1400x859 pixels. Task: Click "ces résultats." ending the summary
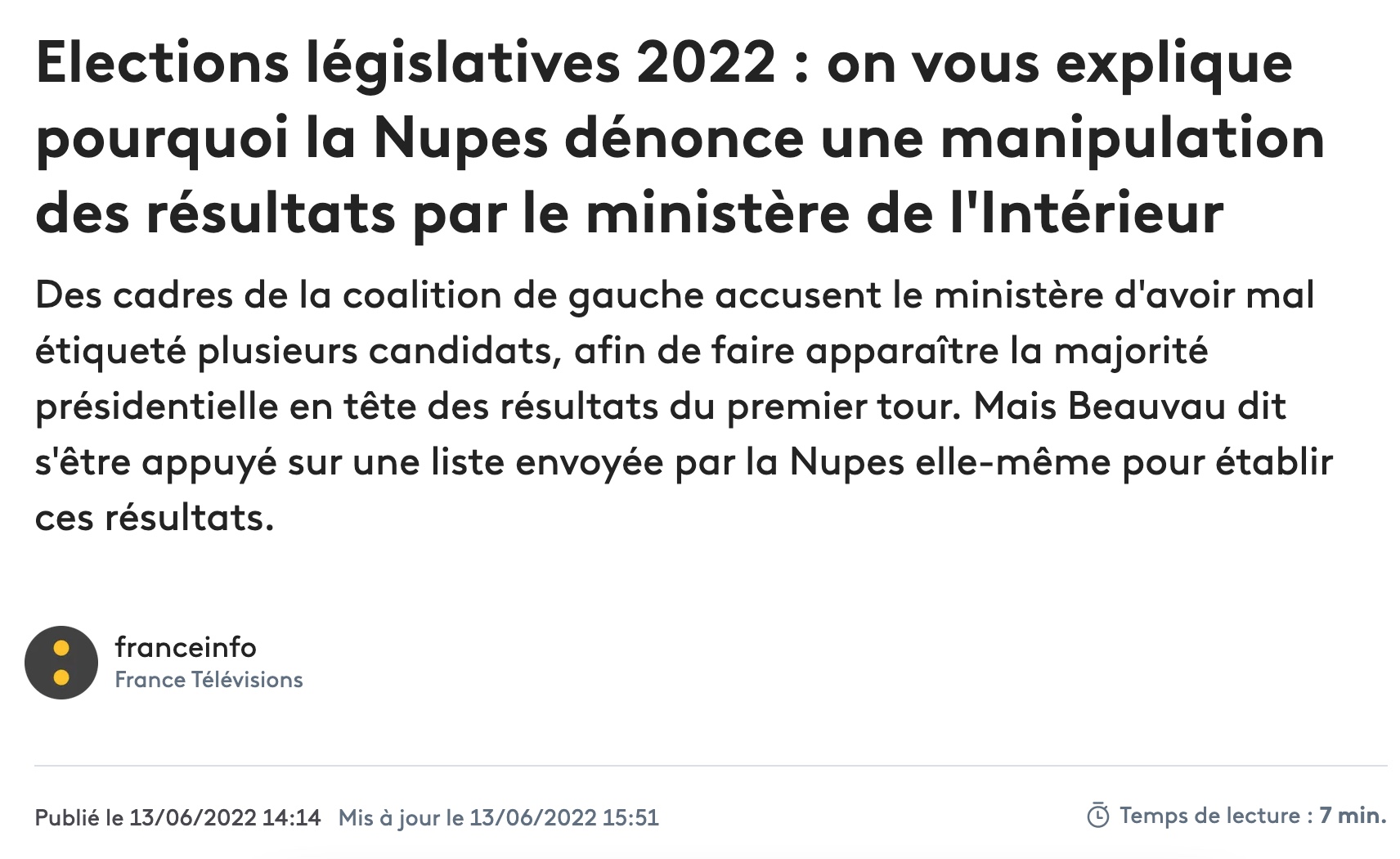(155, 518)
